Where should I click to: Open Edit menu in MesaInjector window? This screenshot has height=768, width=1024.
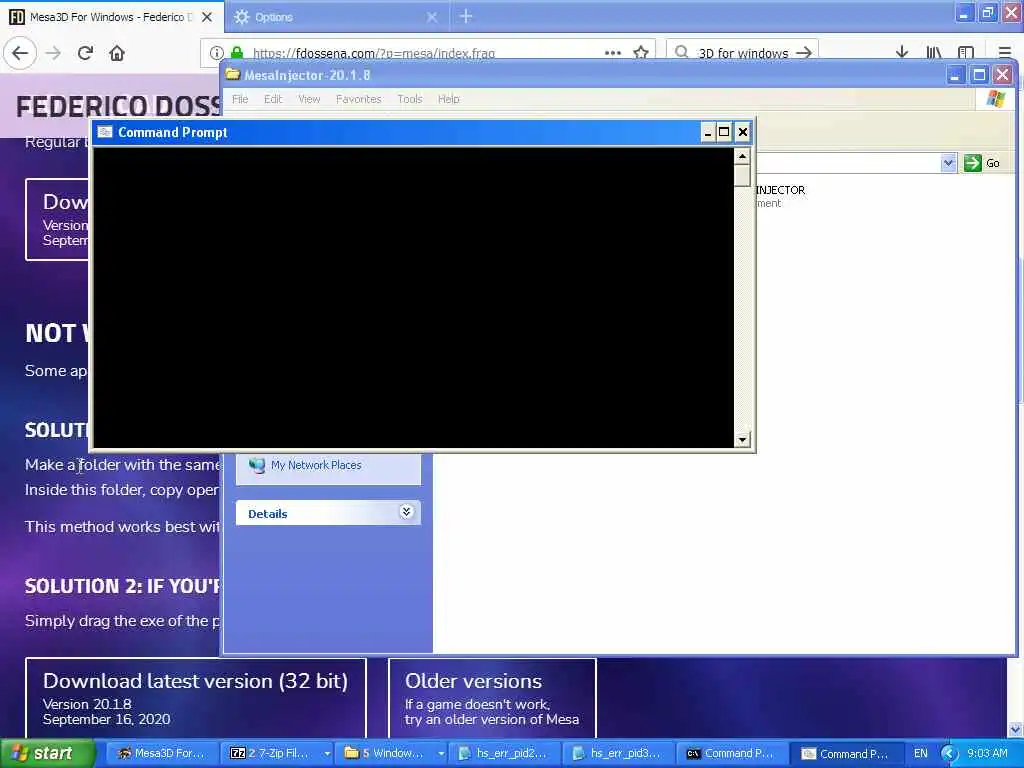point(273,99)
